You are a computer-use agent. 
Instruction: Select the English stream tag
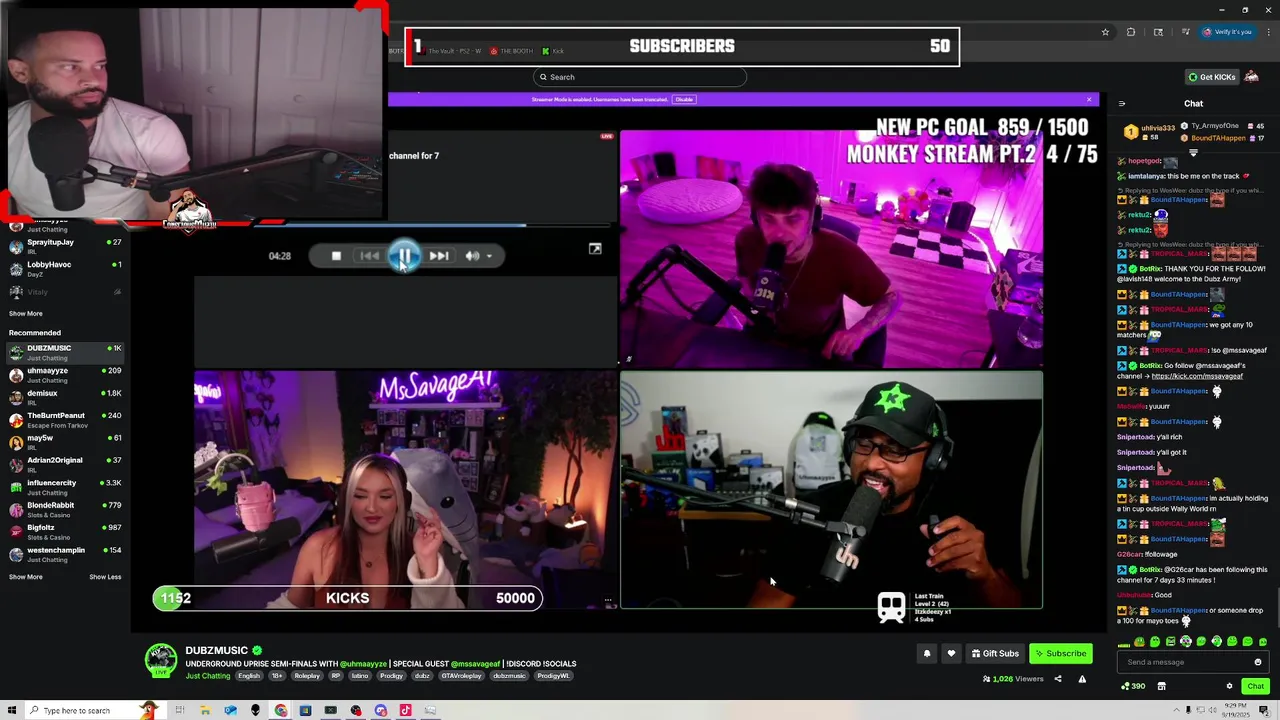point(249,676)
